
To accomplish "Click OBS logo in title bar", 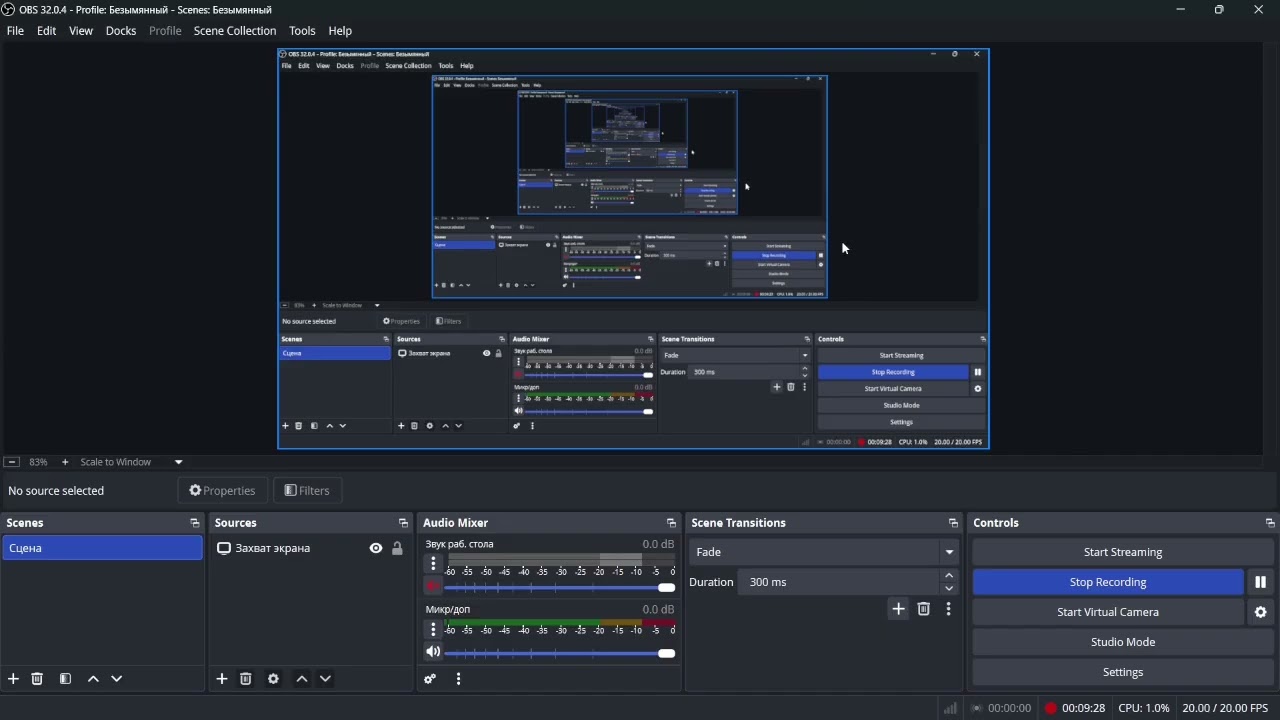I will [8, 10].
